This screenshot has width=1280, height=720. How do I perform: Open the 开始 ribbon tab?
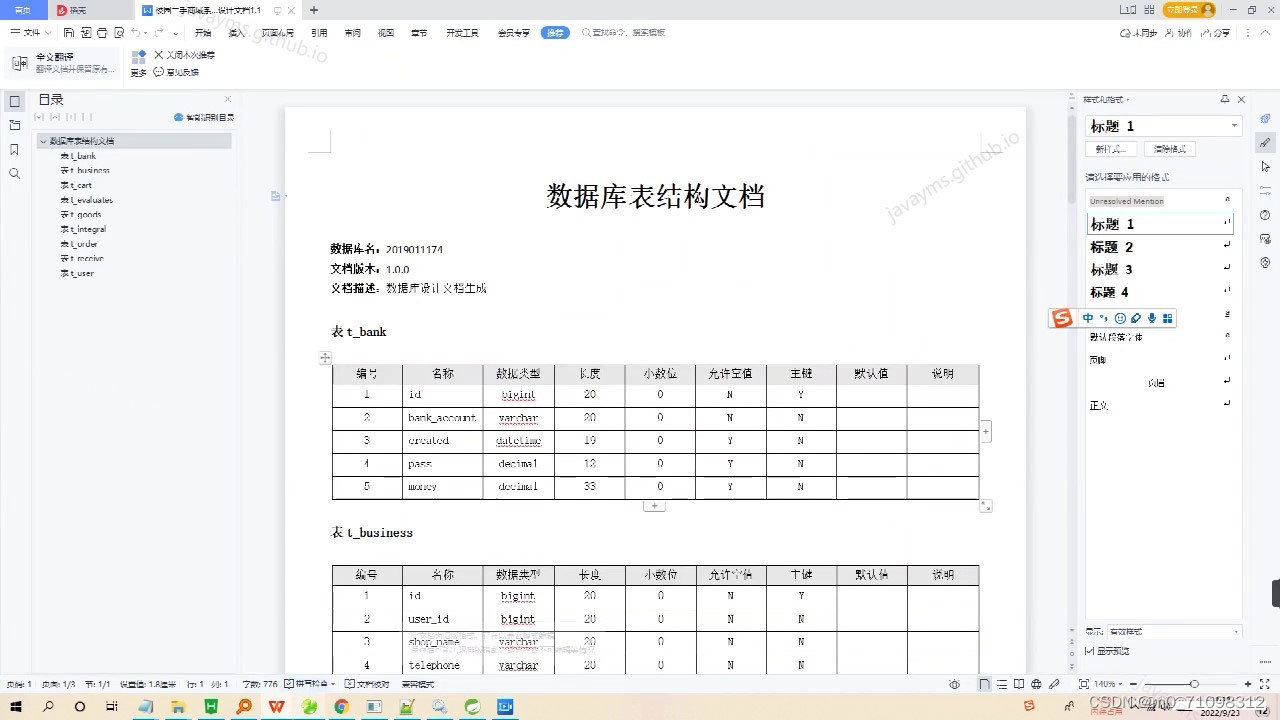click(x=203, y=33)
